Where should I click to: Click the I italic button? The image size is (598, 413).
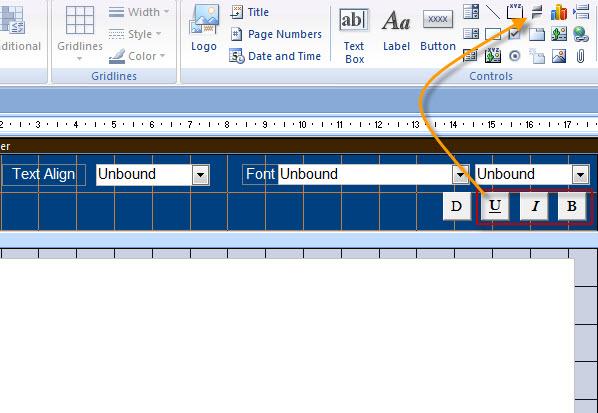tap(534, 206)
